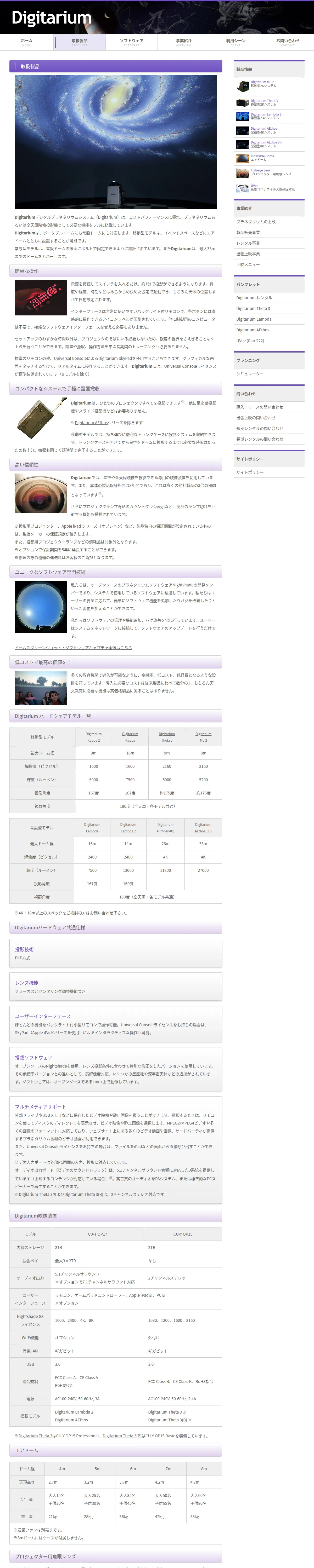Select the 取扱製品 navigation tab
This screenshot has width=314, height=1568.
click(x=79, y=42)
